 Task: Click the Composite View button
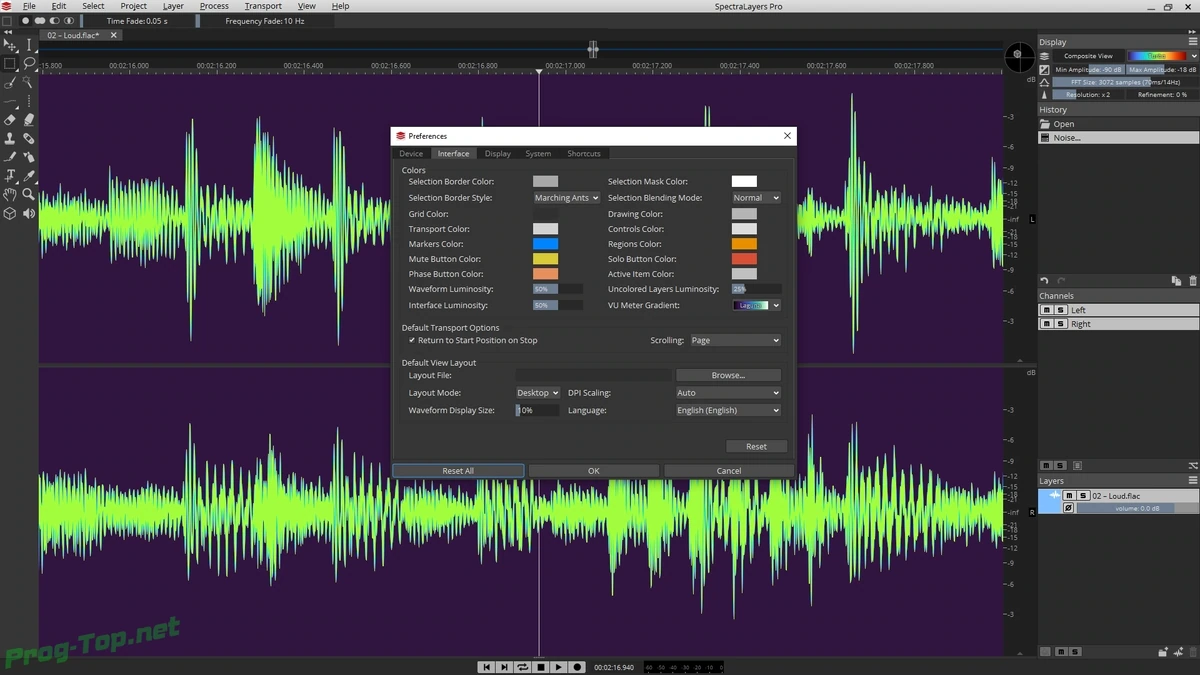tap(1088, 56)
